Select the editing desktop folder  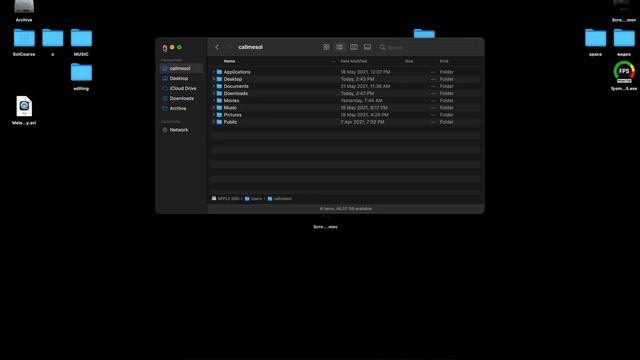tap(81, 77)
